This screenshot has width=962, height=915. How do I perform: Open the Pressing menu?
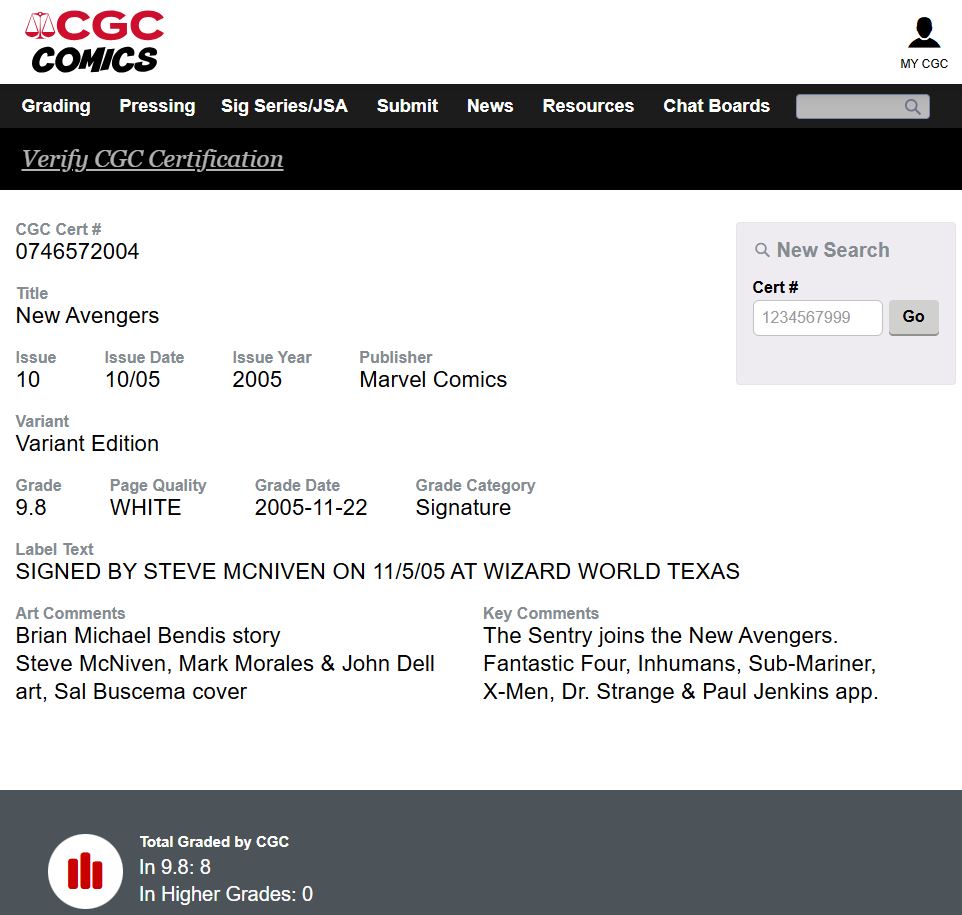(x=157, y=106)
